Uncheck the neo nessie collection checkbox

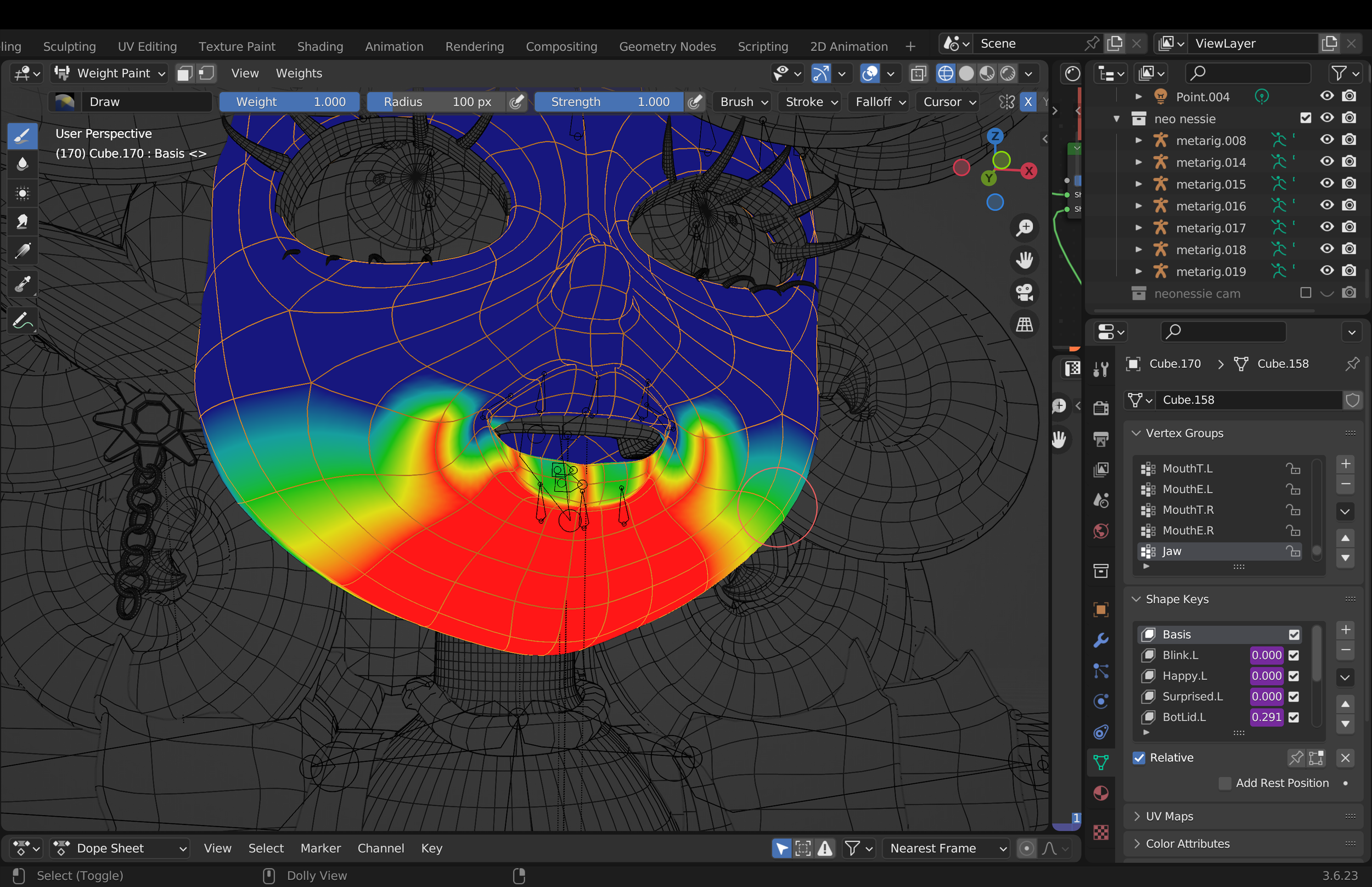coord(1305,118)
